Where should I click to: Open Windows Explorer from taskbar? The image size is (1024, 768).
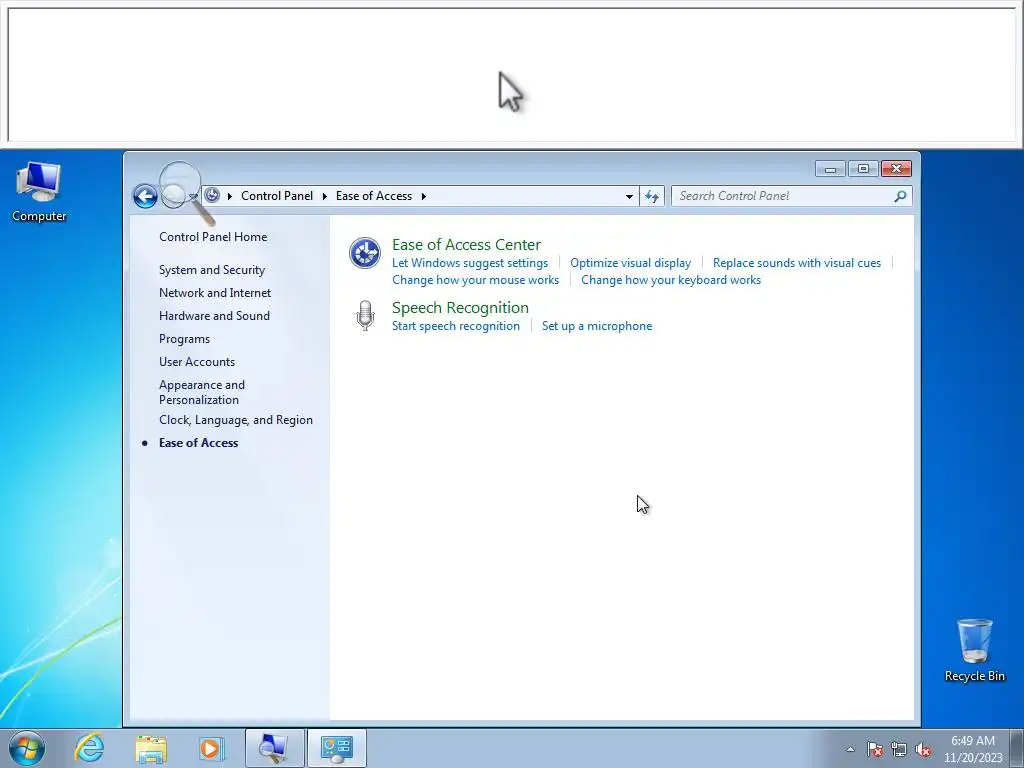(x=151, y=748)
